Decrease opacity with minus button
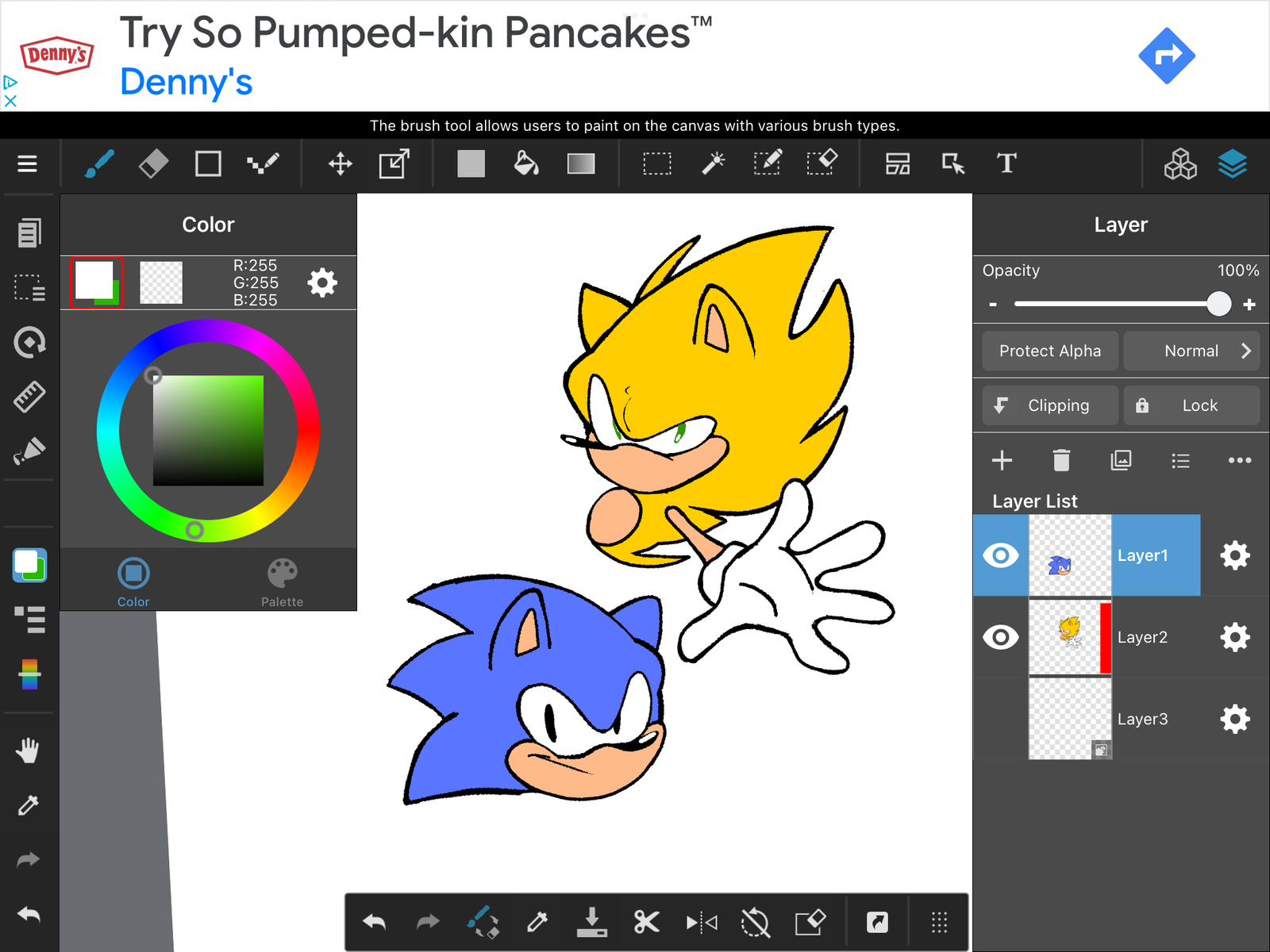The height and width of the screenshot is (952, 1270). 993,305
